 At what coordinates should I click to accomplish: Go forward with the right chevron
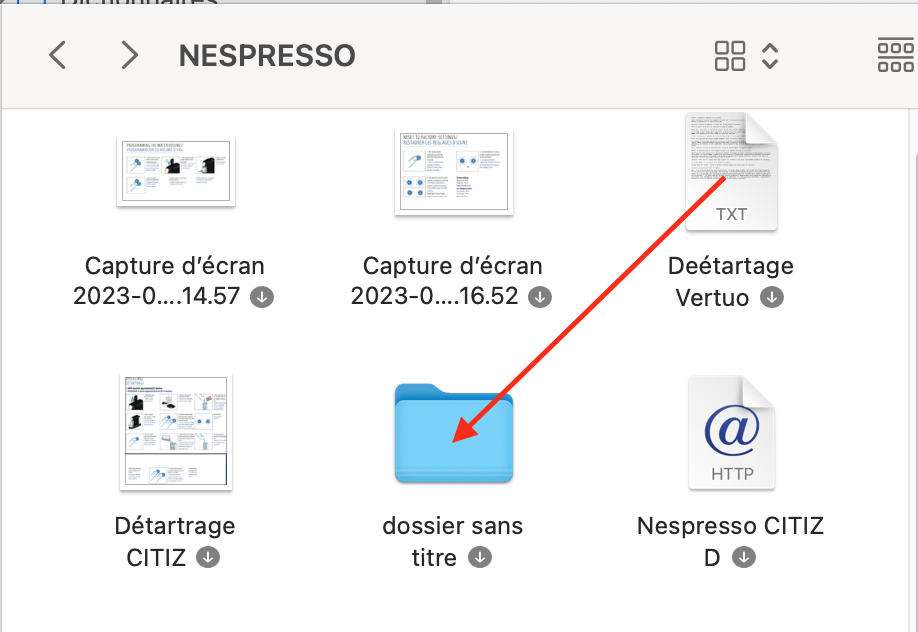(129, 55)
